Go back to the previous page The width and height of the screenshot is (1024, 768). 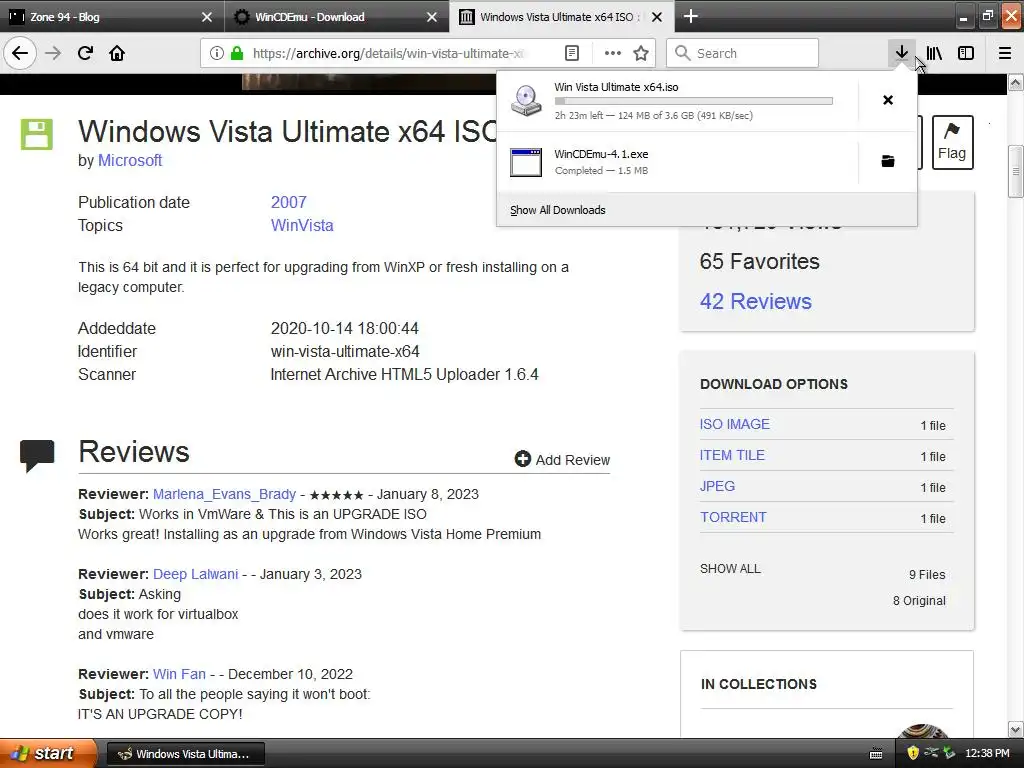20,53
